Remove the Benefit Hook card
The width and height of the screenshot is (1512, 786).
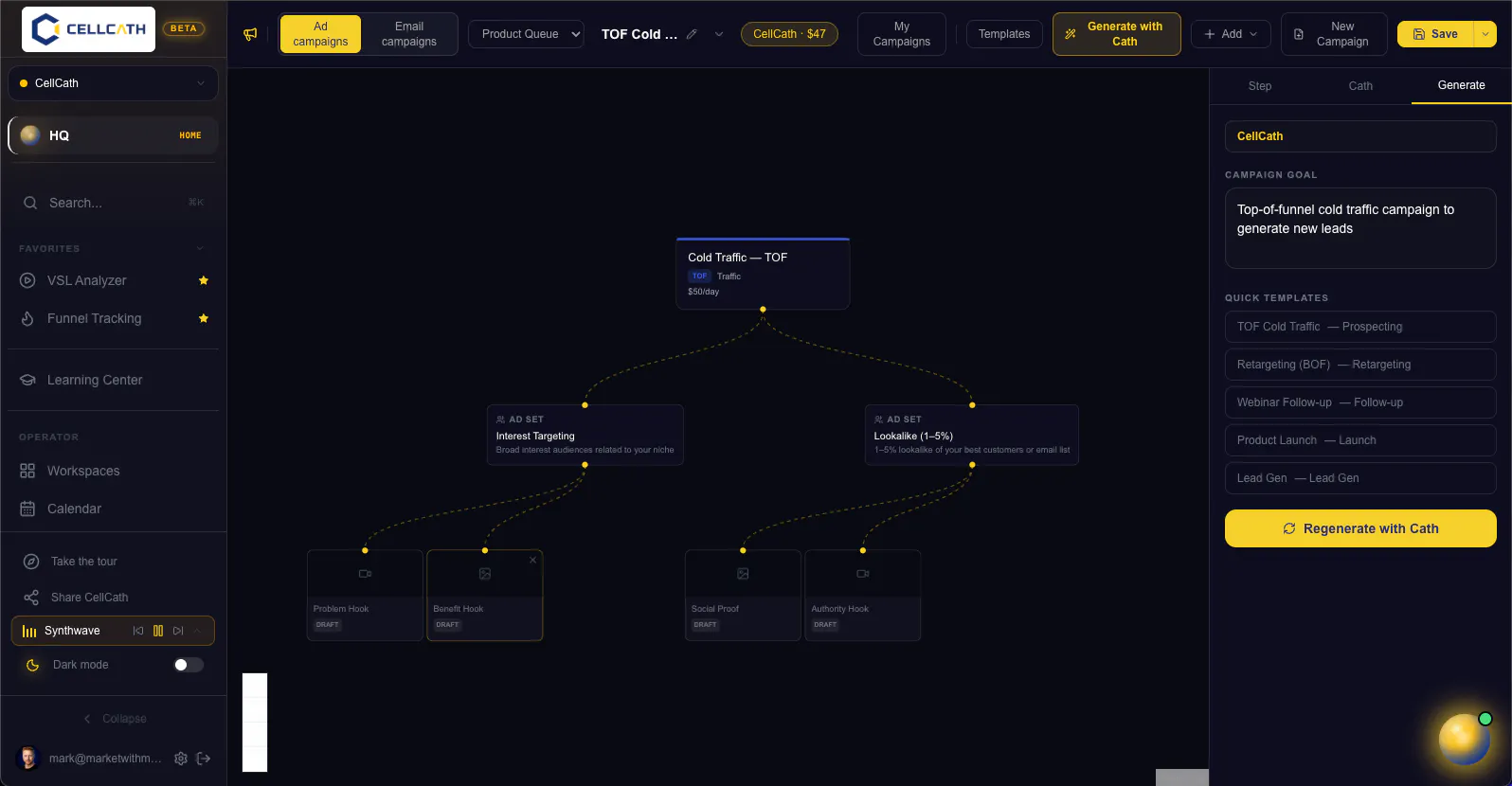click(532, 560)
